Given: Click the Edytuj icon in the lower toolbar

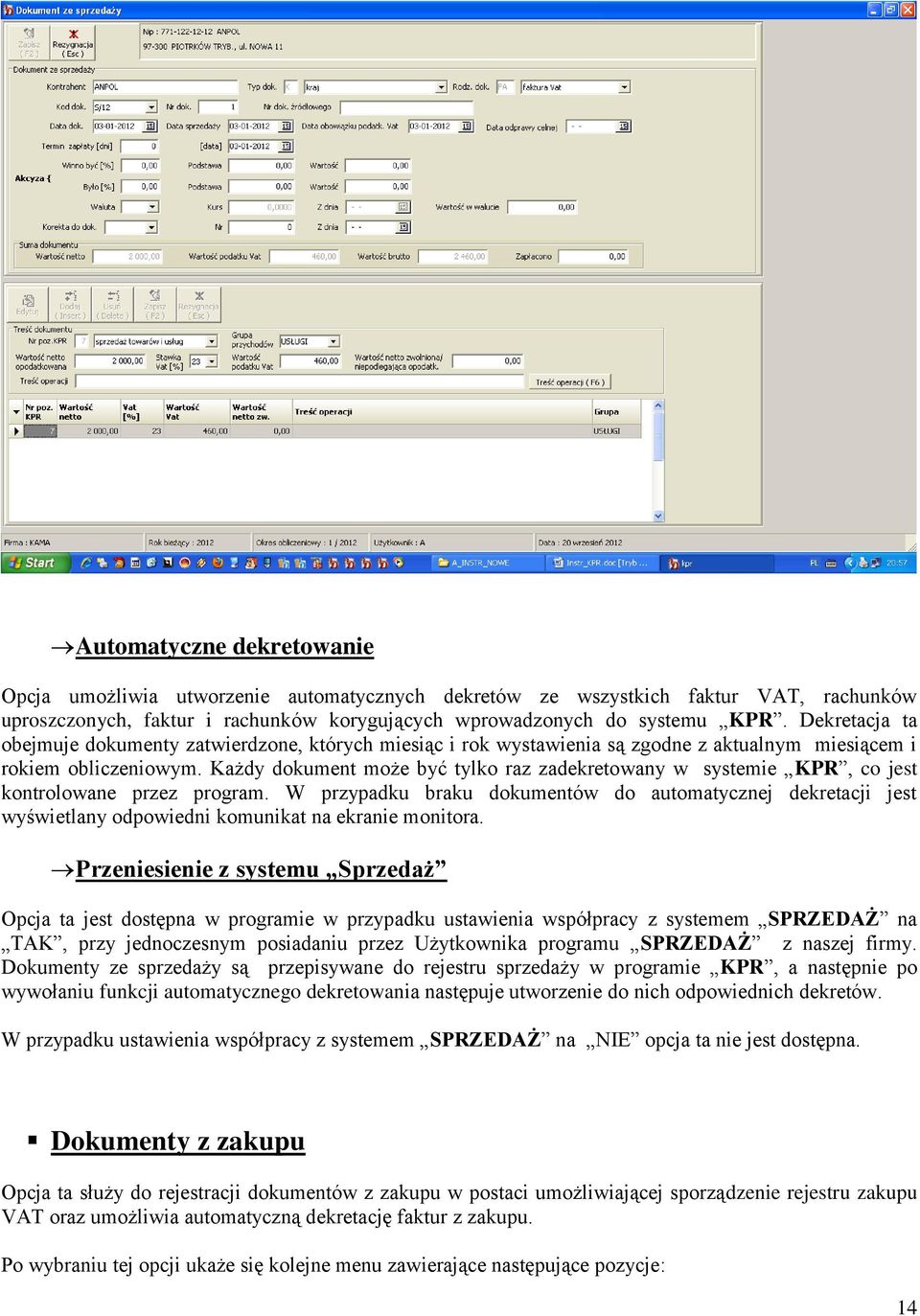Looking at the screenshot, I should [27, 304].
